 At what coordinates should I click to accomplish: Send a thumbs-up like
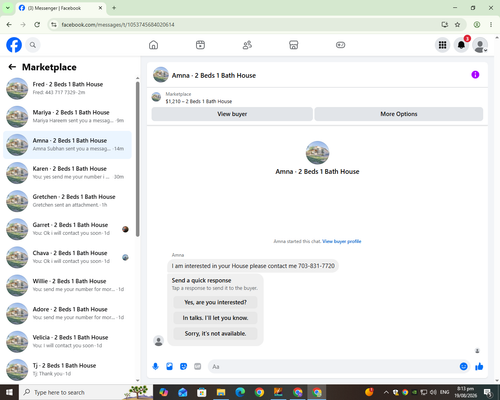pyautogui.click(x=479, y=367)
